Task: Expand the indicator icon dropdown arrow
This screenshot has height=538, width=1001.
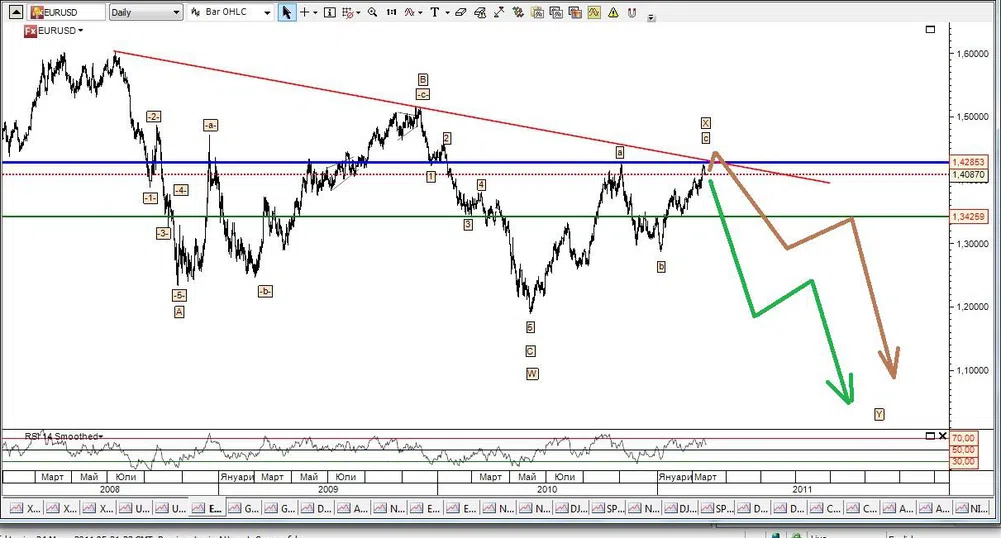Action: click(420, 13)
